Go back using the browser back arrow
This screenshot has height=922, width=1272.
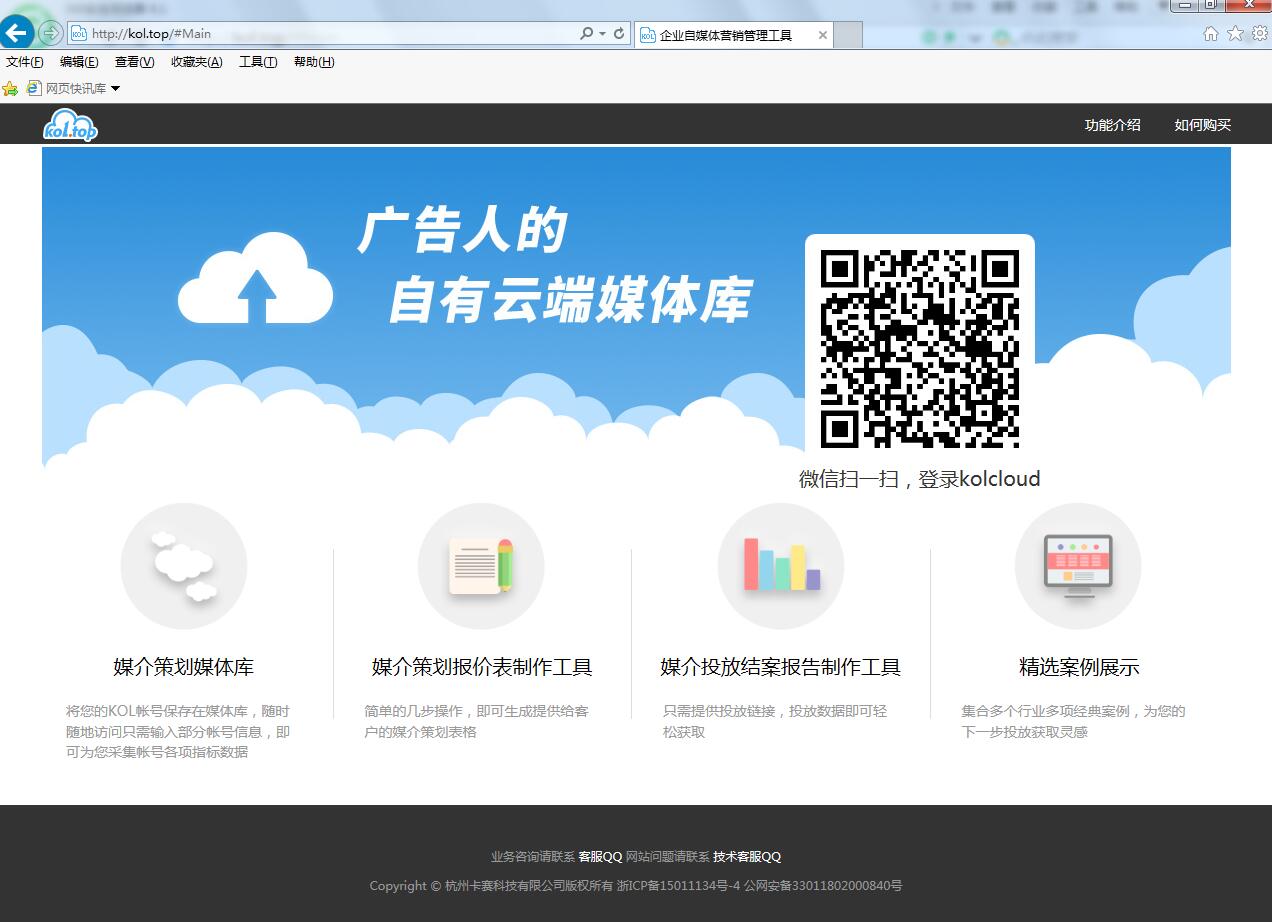point(17,33)
